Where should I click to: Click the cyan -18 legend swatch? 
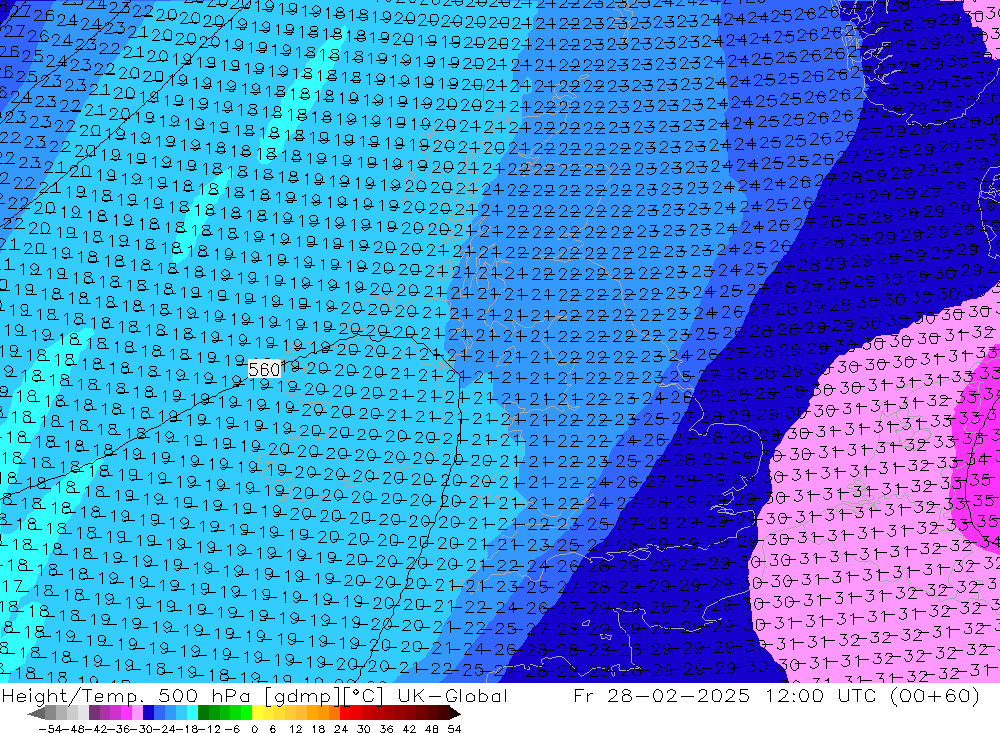point(192,713)
